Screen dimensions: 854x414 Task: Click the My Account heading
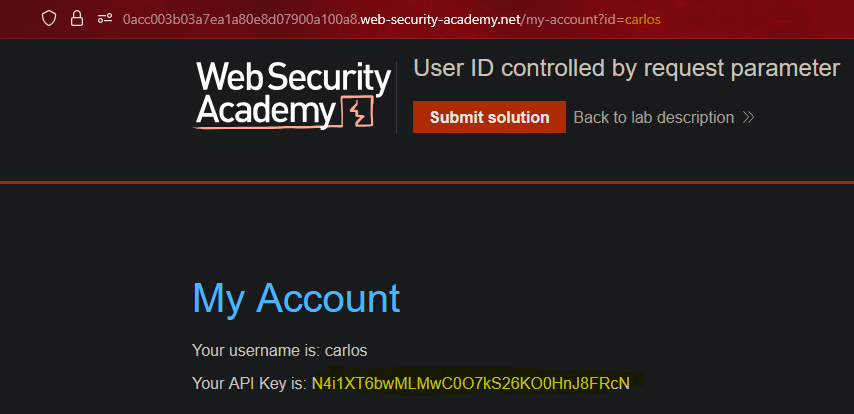[296, 298]
